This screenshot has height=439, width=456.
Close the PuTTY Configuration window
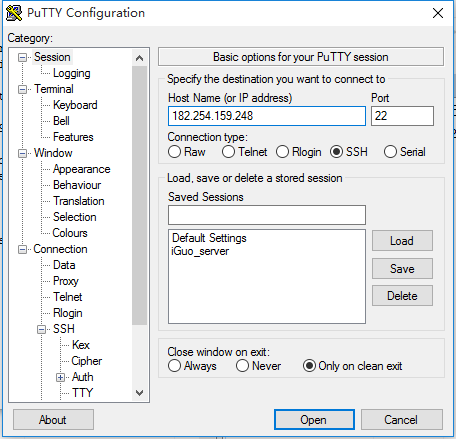[x=438, y=13]
